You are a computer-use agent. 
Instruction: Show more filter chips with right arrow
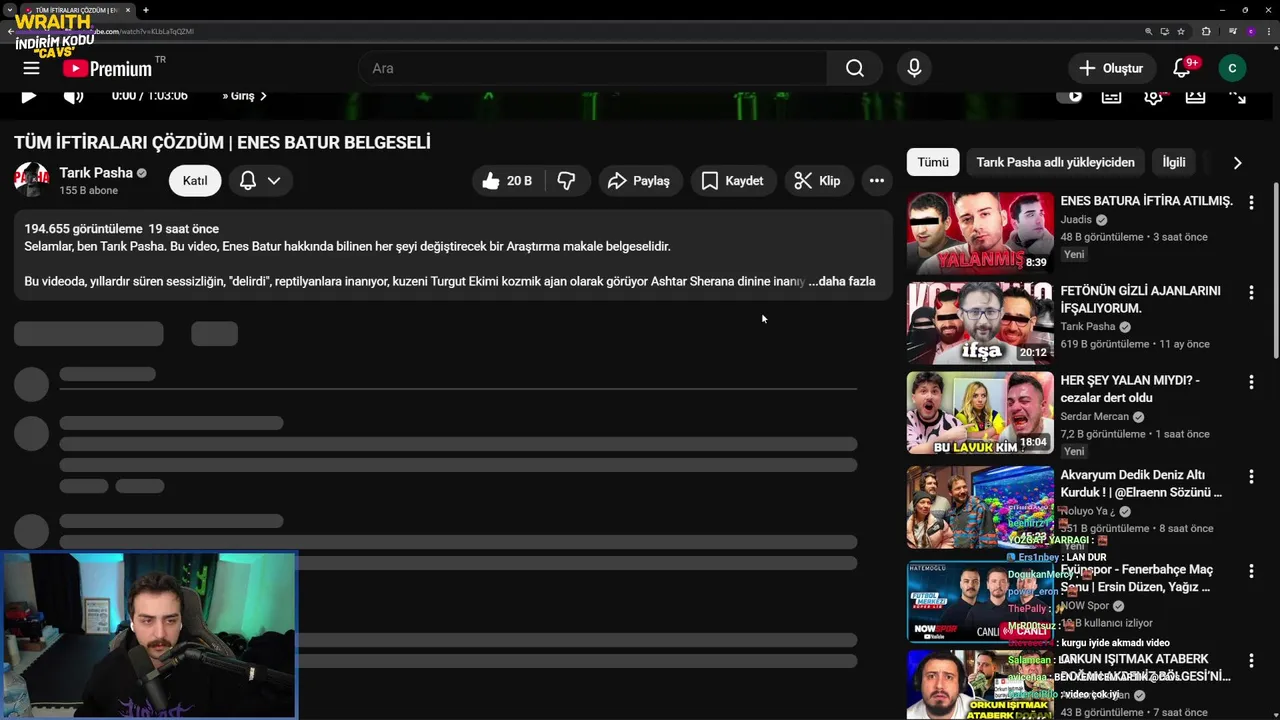pos(1237,162)
